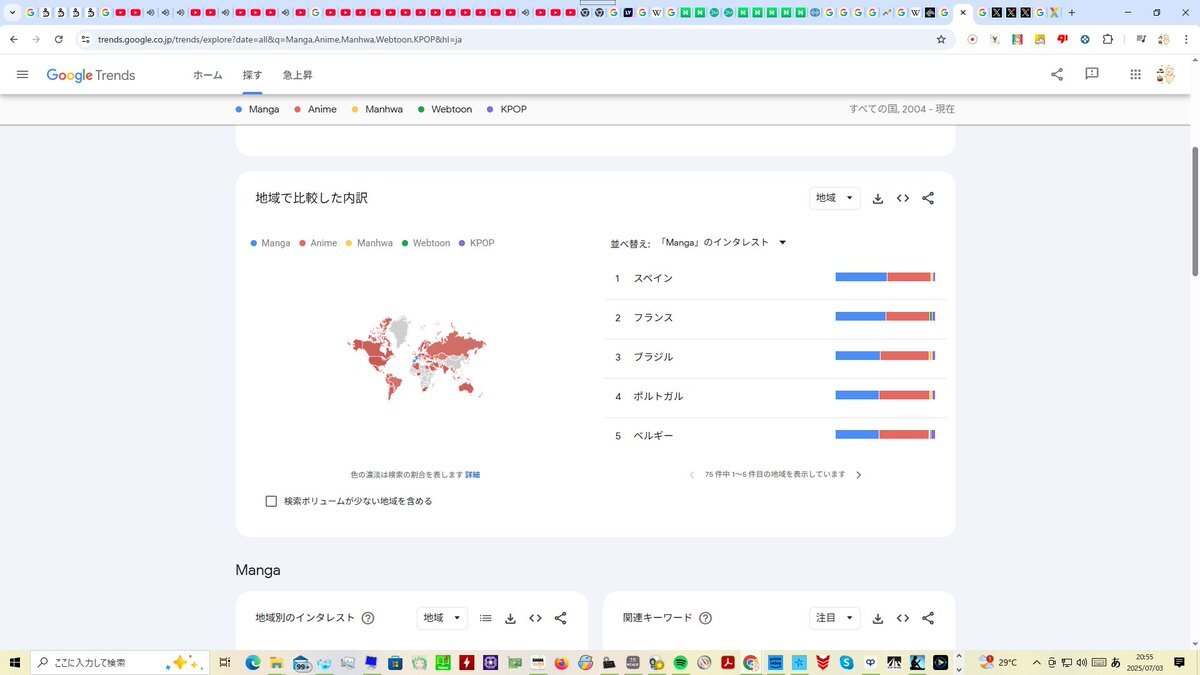Viewport: 1200px width, 675px height.
Task: Select the スペイン row
Action: pos(775,278)
